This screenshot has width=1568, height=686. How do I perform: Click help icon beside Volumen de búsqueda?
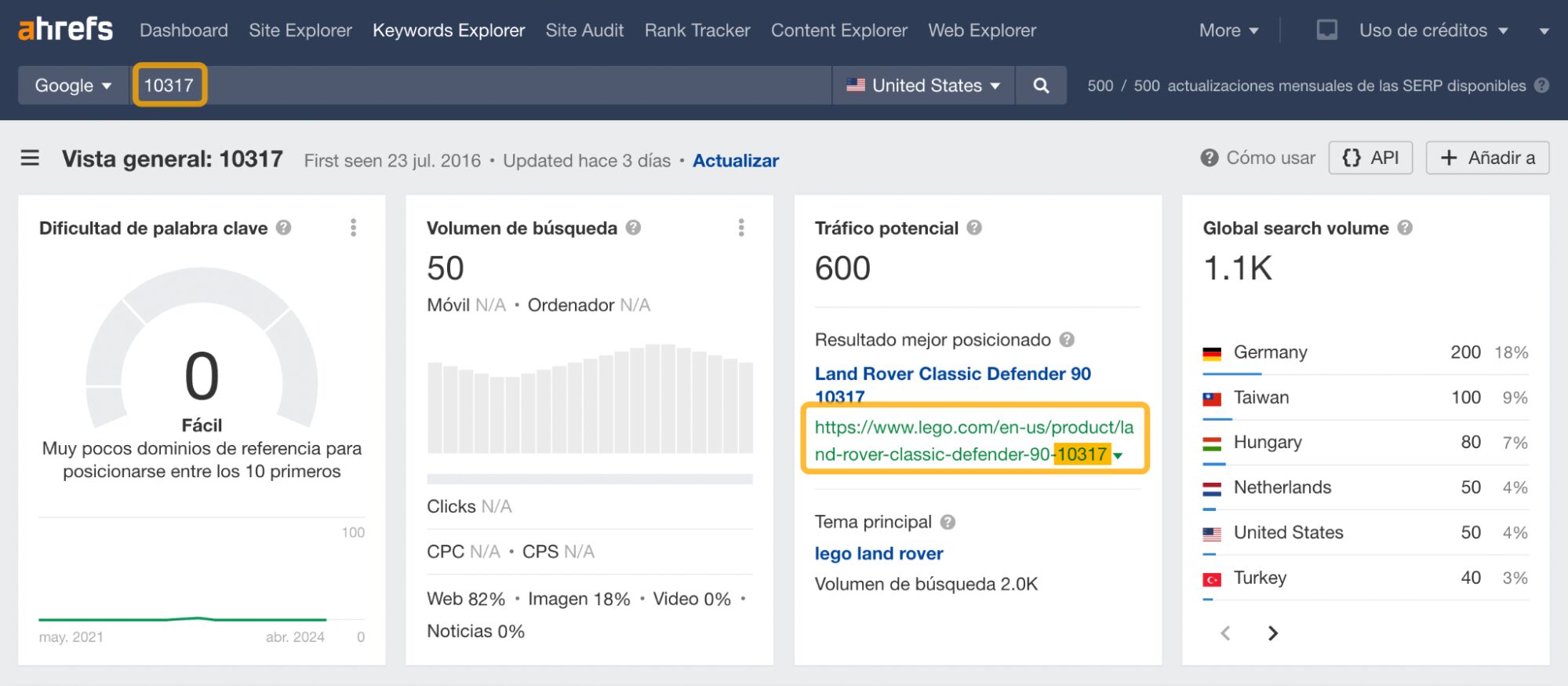(x=633, y=228)
